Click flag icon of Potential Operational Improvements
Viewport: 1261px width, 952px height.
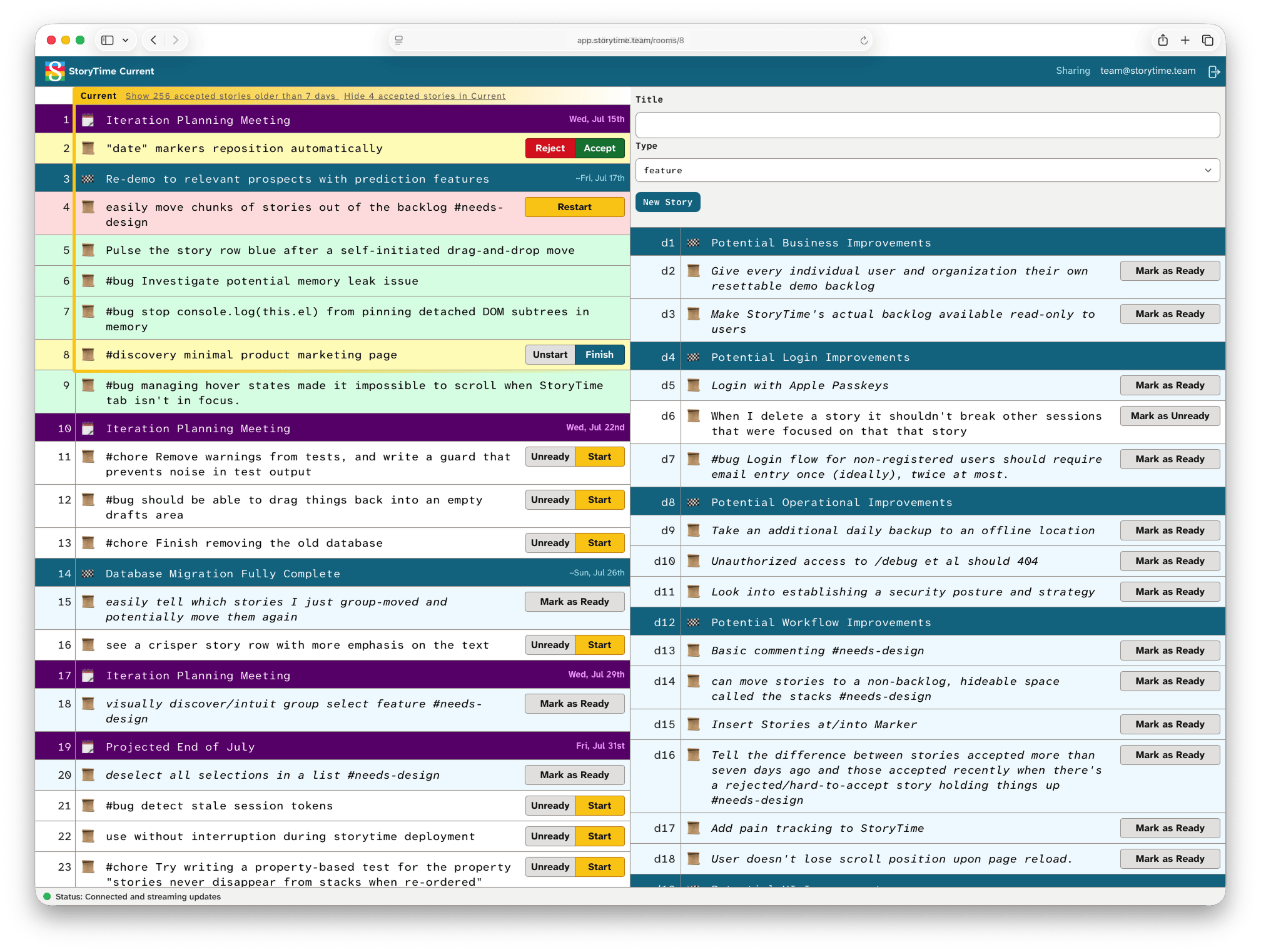(694, 502)
